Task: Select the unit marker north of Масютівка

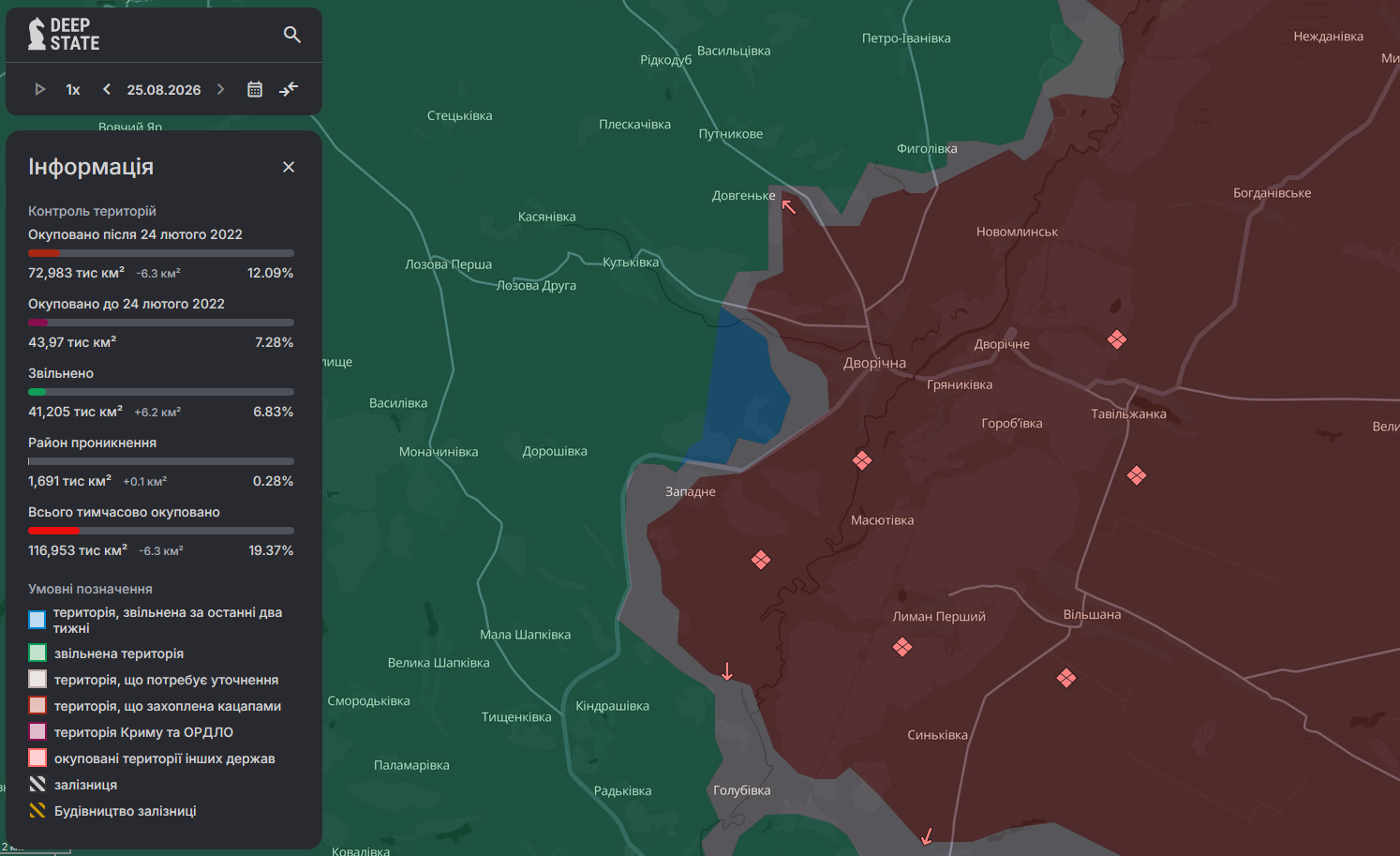Action: coord(862,460)
